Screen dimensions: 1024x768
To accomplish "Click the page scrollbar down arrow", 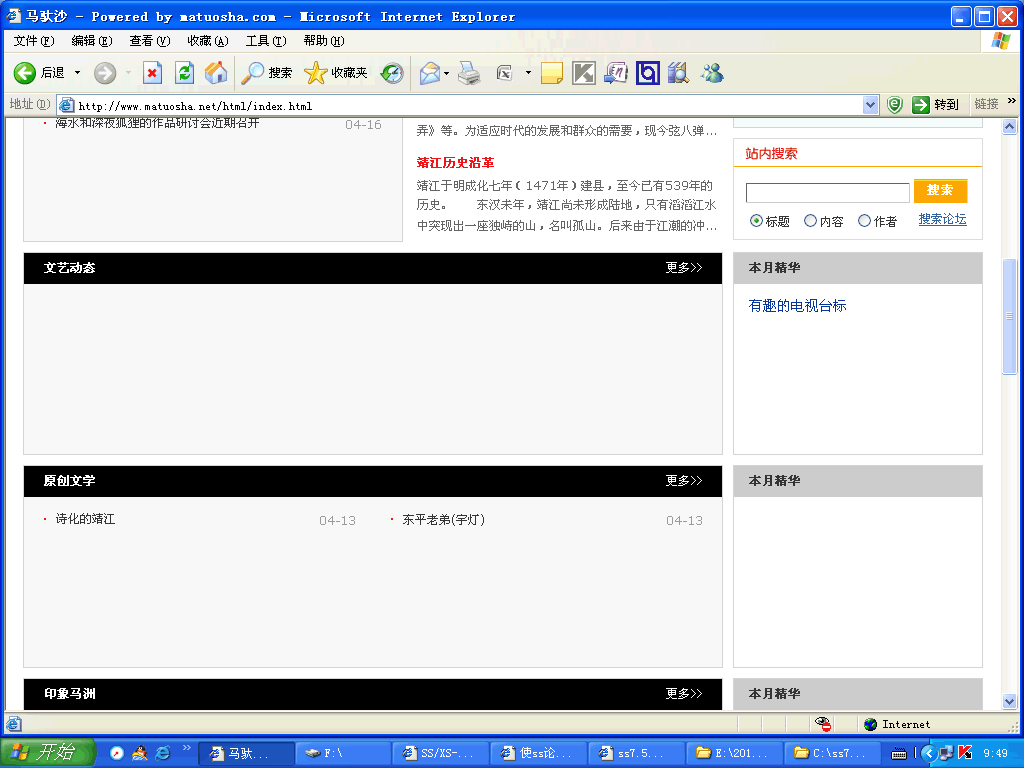I will click(x=1010, y=702).
